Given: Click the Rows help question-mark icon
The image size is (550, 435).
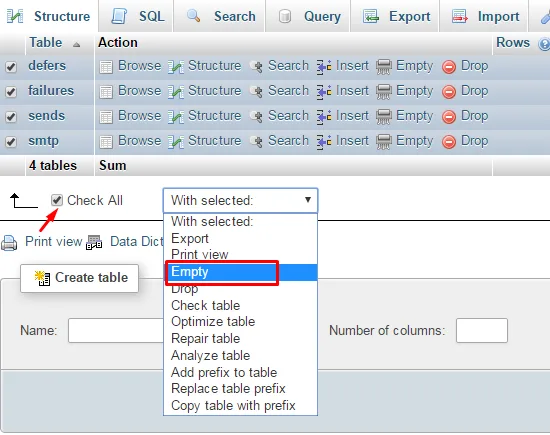Looking at the screenshot, I should [545, 44].
